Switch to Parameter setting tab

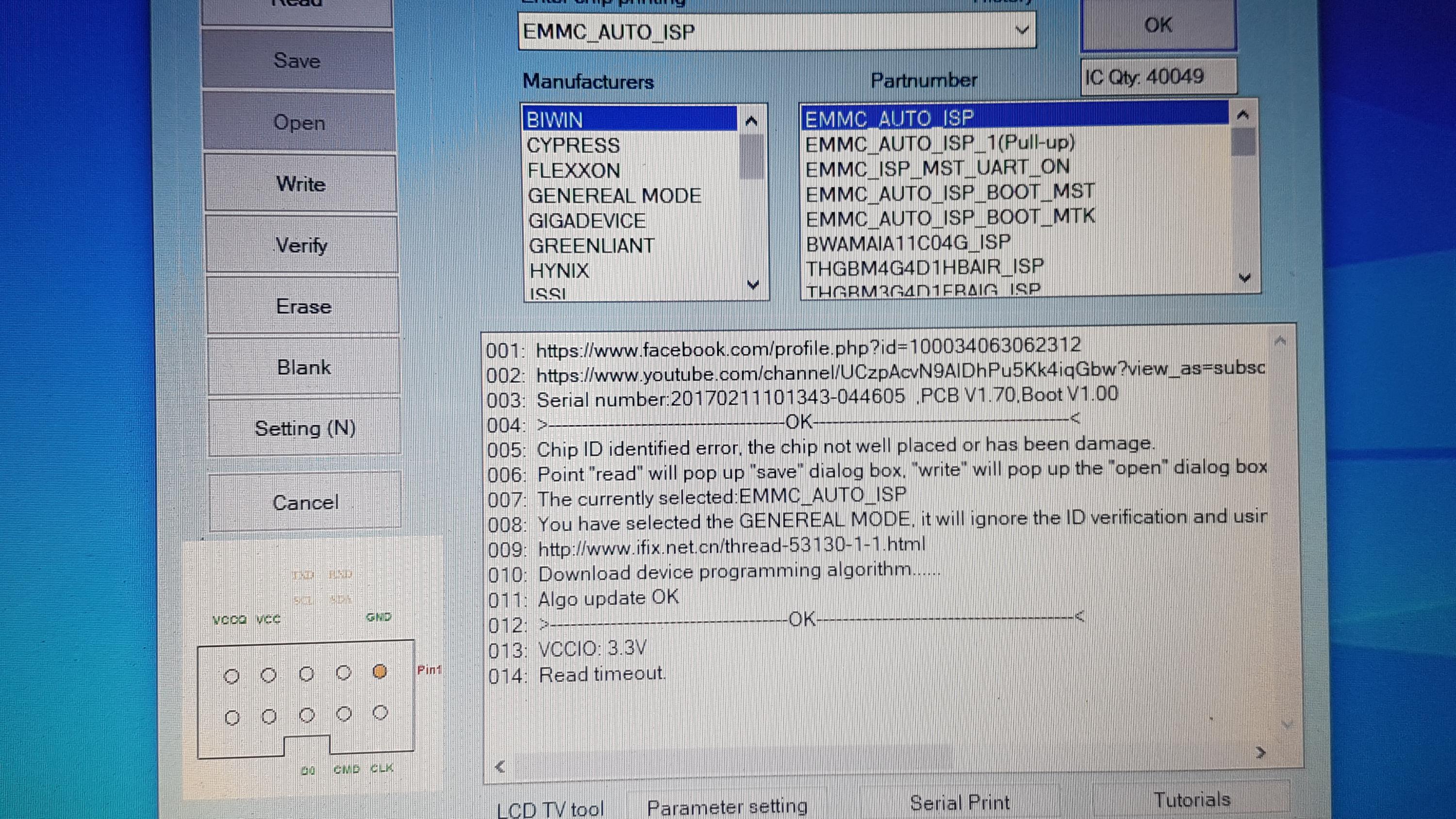pos(727,806)
